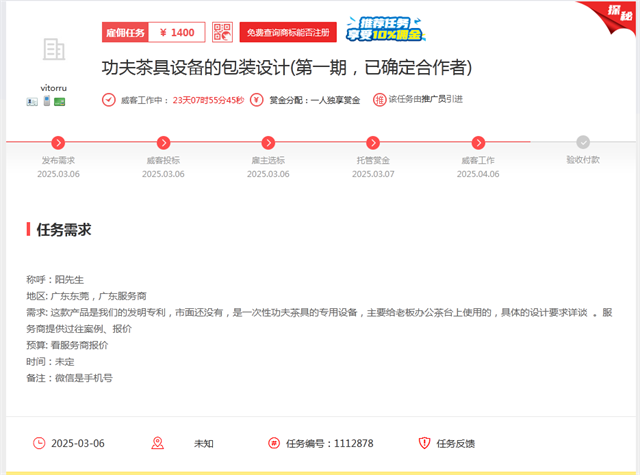Click the shield icon beside 任务反馈
The height and width of the screenshot is (475, 640).
point(424,443)
